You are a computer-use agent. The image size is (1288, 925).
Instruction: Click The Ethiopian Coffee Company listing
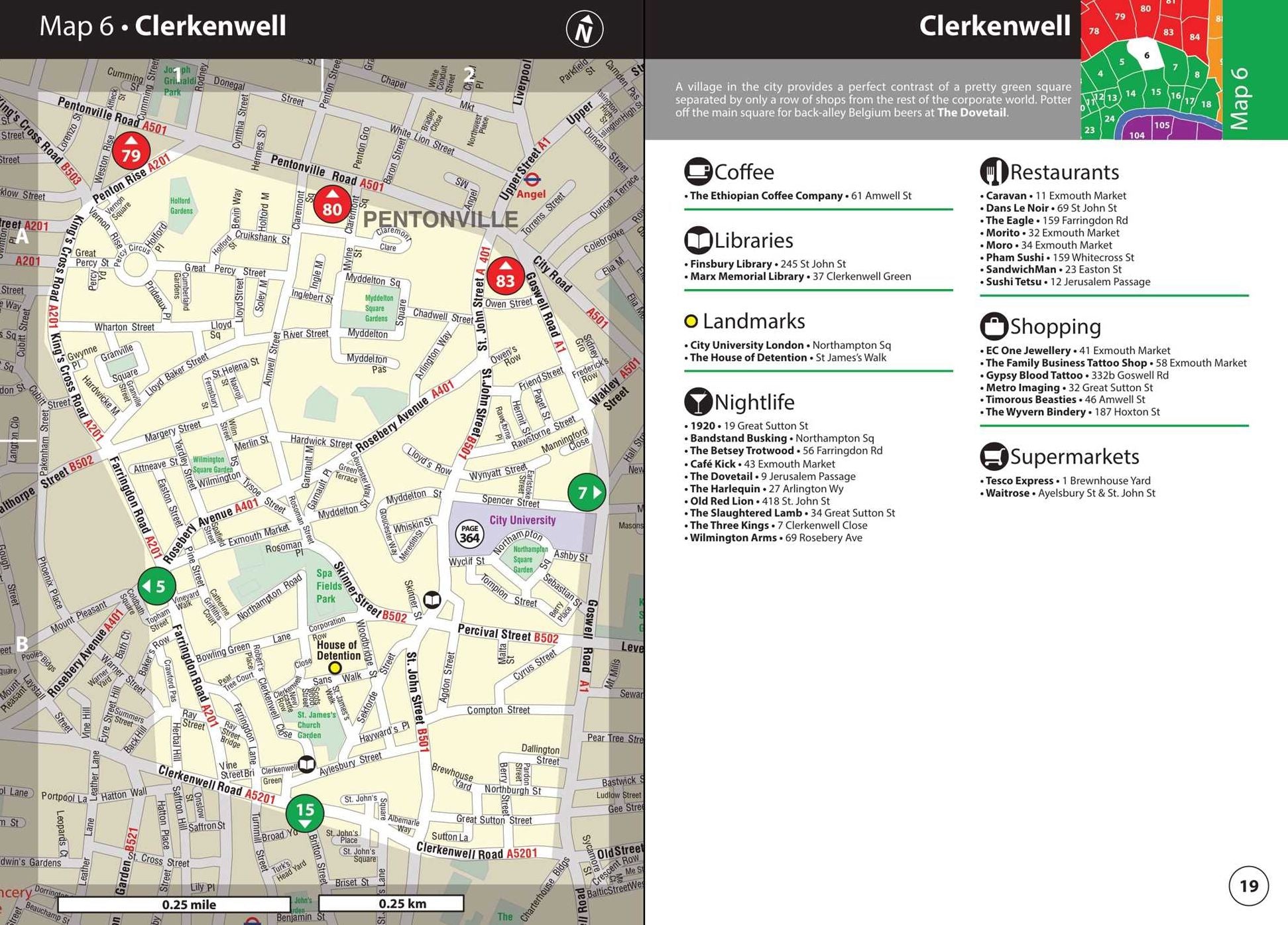798,196
